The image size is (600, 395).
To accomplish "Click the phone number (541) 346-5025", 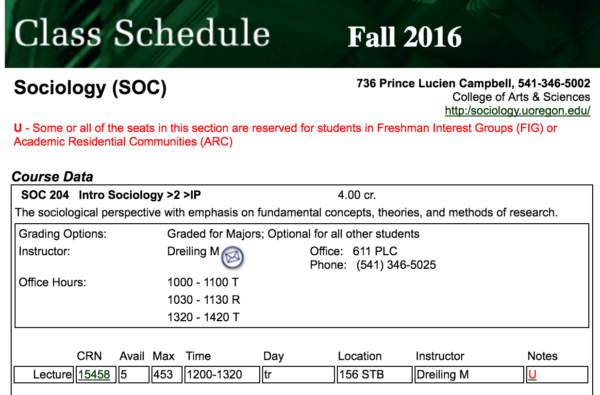I will [396, 265].
